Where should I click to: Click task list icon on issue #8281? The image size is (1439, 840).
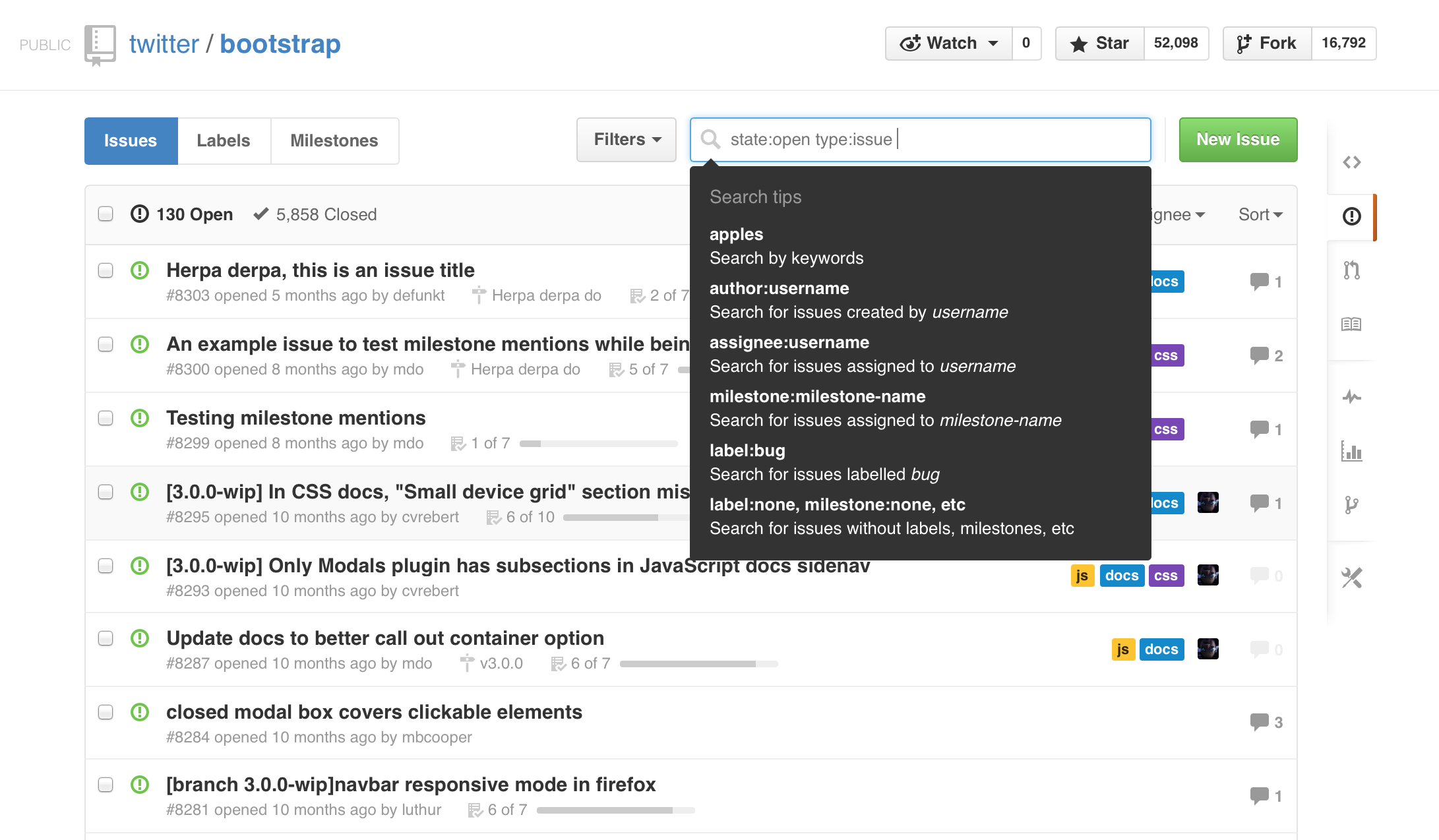click(475, 810)
